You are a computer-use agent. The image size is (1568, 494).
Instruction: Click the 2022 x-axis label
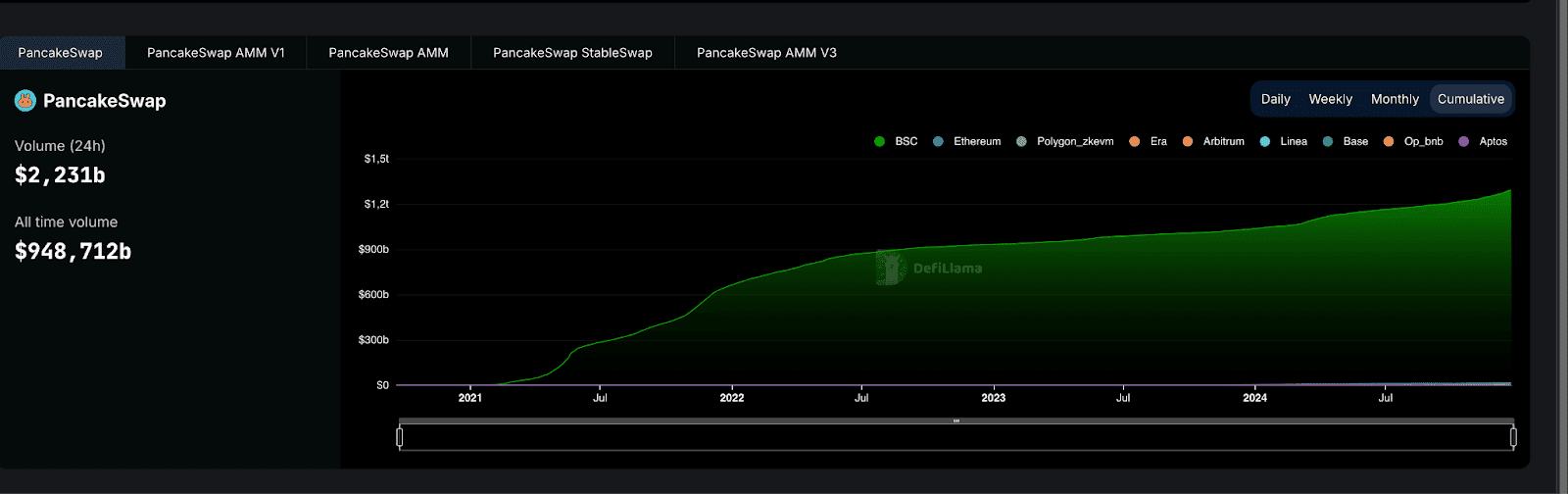point(732,398)
